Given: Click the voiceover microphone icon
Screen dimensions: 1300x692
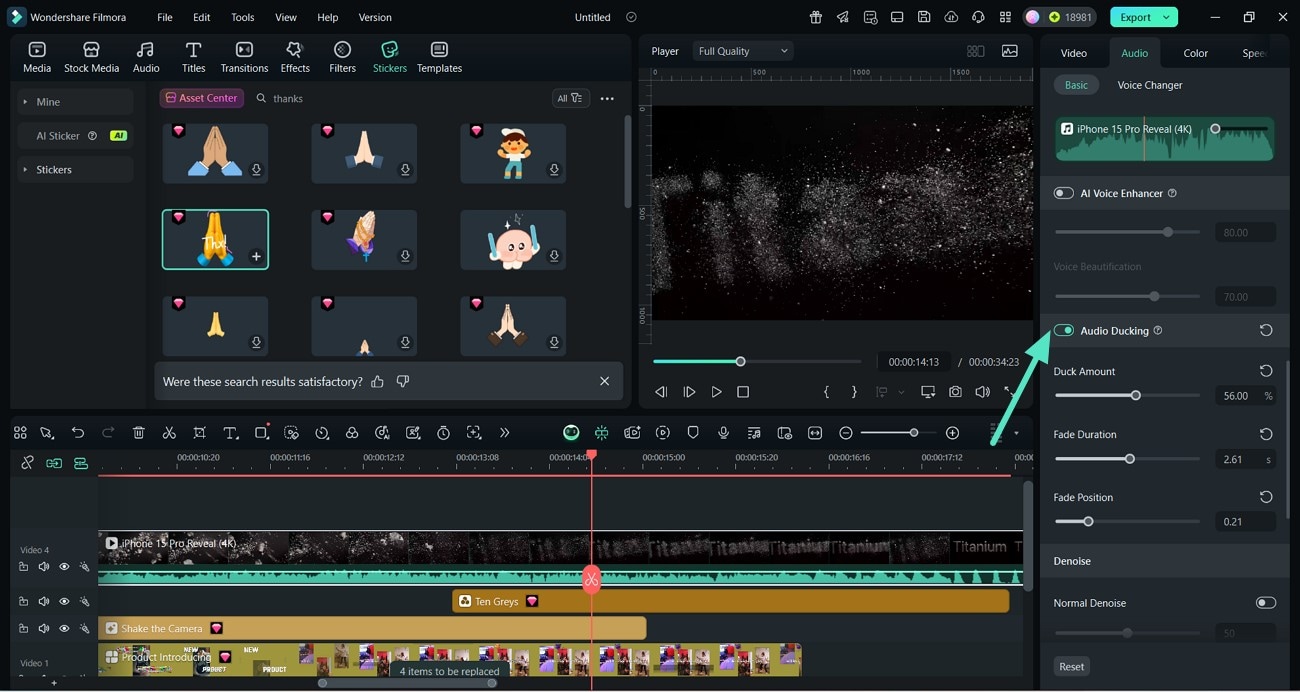Looking at the screenshot, I should (723, 433).
